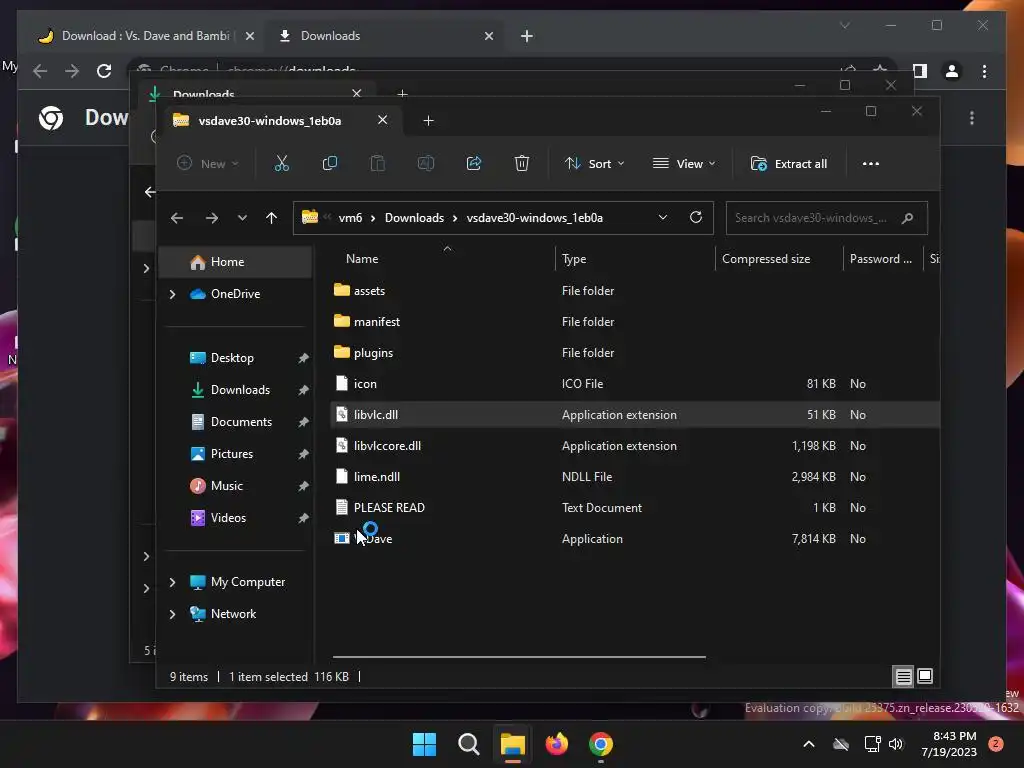Switch to large thumbnails view icon
1024x768 pixels.
(925, 677)
